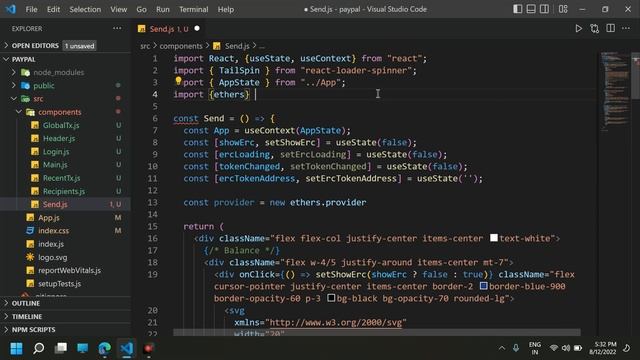Open Microsoft Edge from the taskbar
This screenshot has height=360, width=640.
(x=104, y=348)
